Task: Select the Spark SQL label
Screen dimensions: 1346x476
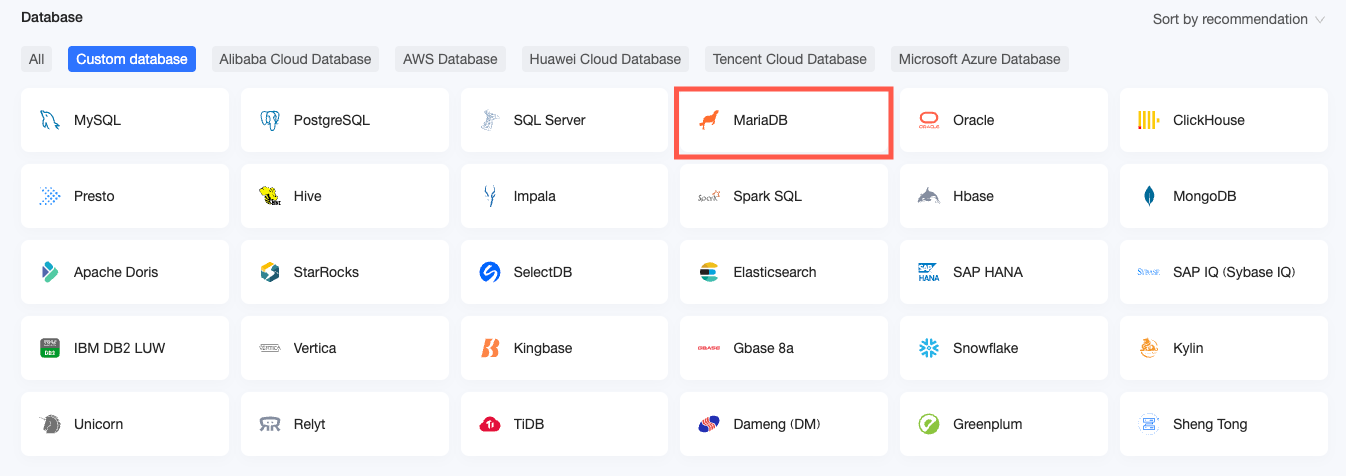Action: 768,196
